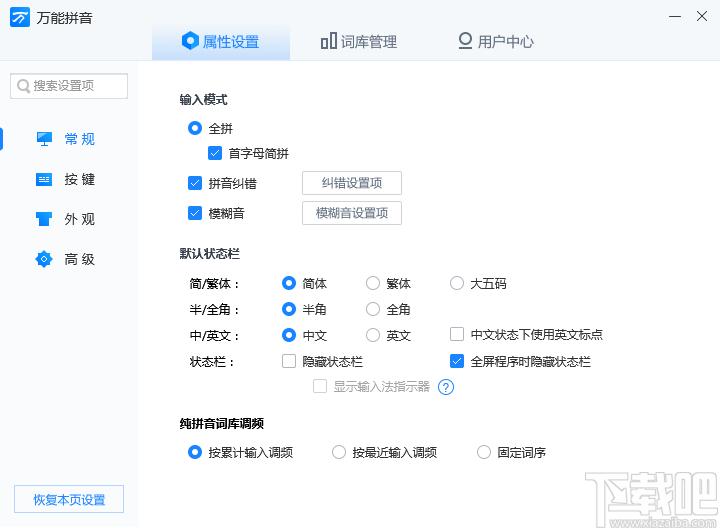
Task: Select the 外观 sidebar section
Action: [66, 219]
